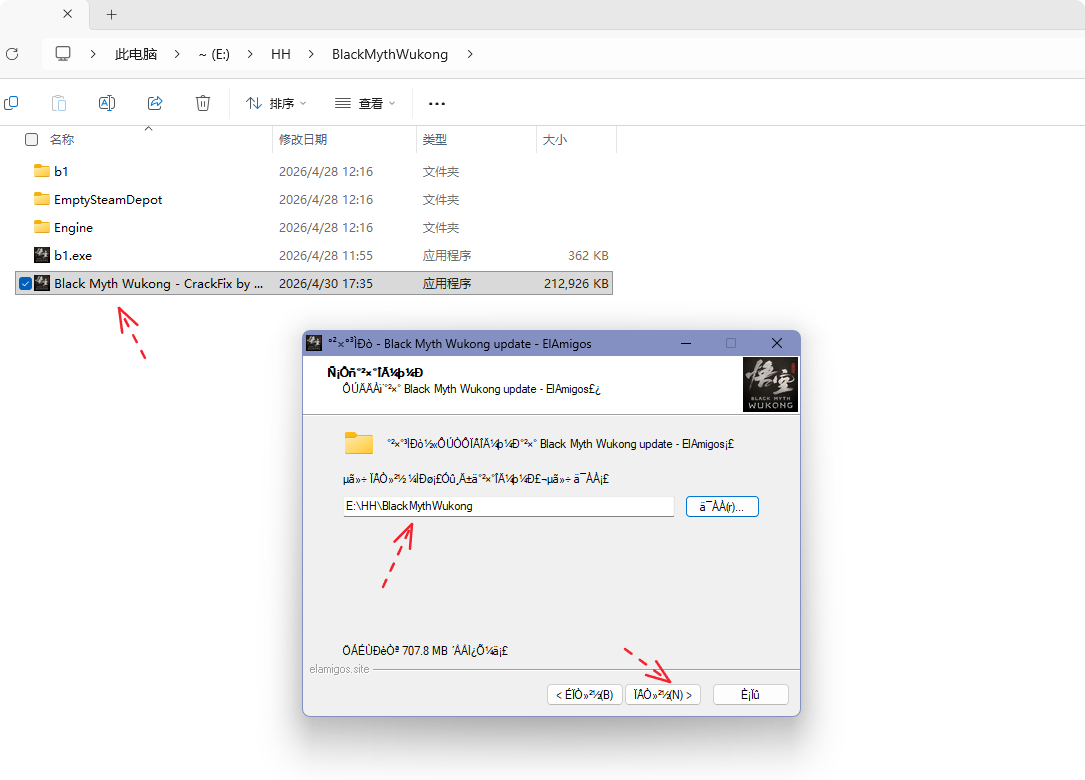Click the 362 KB size value
The width and height of the screenshot is (1085, 780).
click(x=588, y=255)
